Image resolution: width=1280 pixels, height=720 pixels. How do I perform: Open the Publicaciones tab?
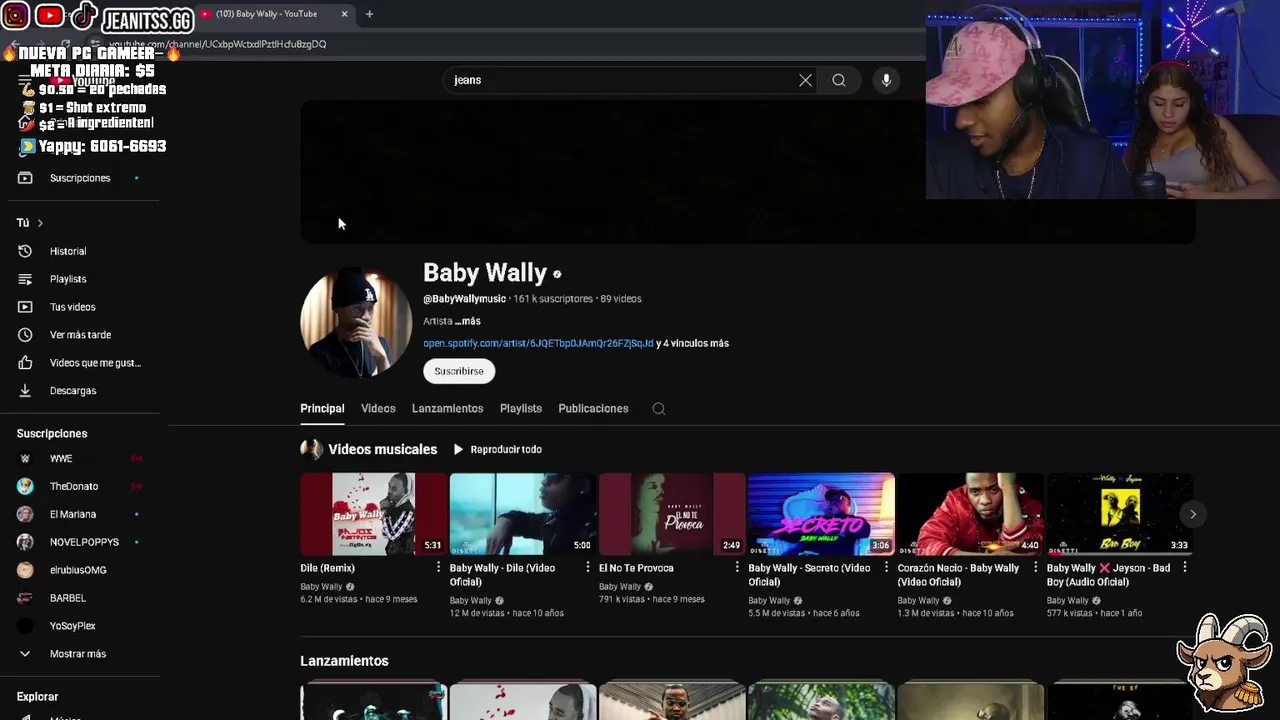pyautogui.click(x=593, y=408)
